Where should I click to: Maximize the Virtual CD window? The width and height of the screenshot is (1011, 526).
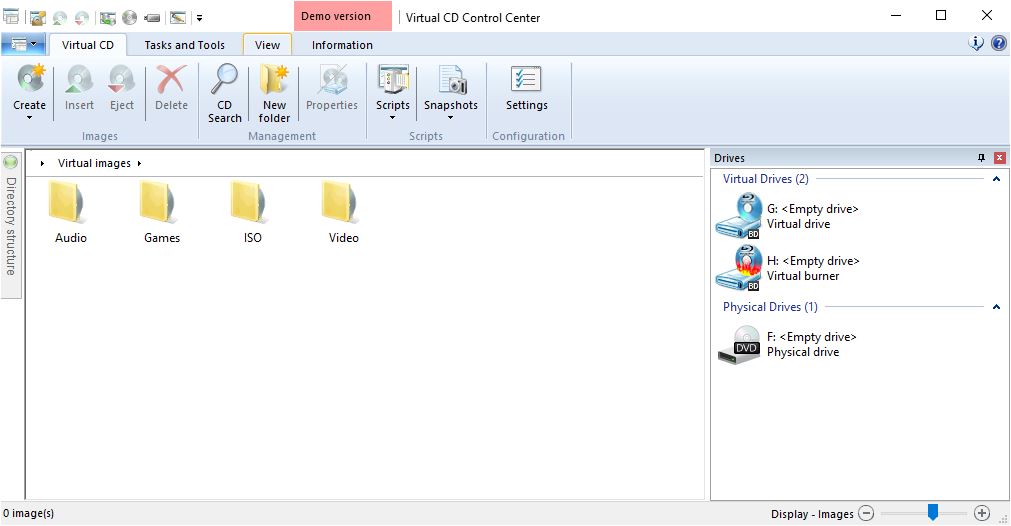(x=941, y=15)
